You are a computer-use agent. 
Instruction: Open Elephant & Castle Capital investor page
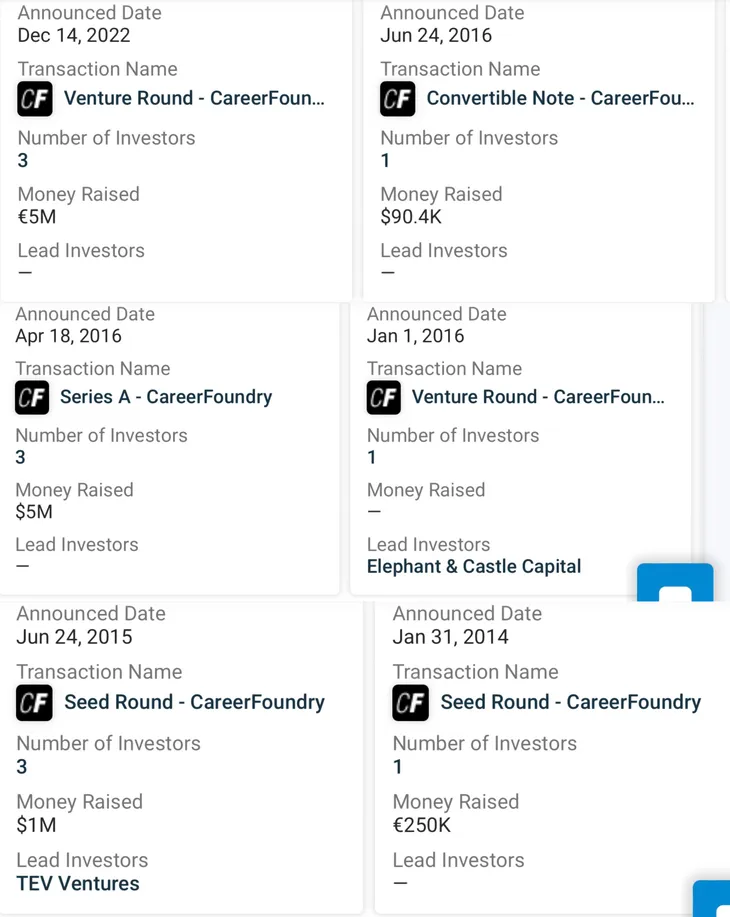coord(473,566)
